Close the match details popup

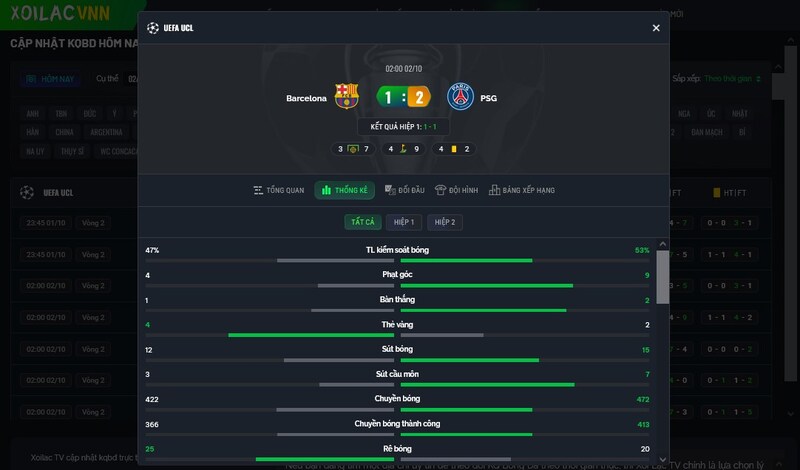coord(656,28)
